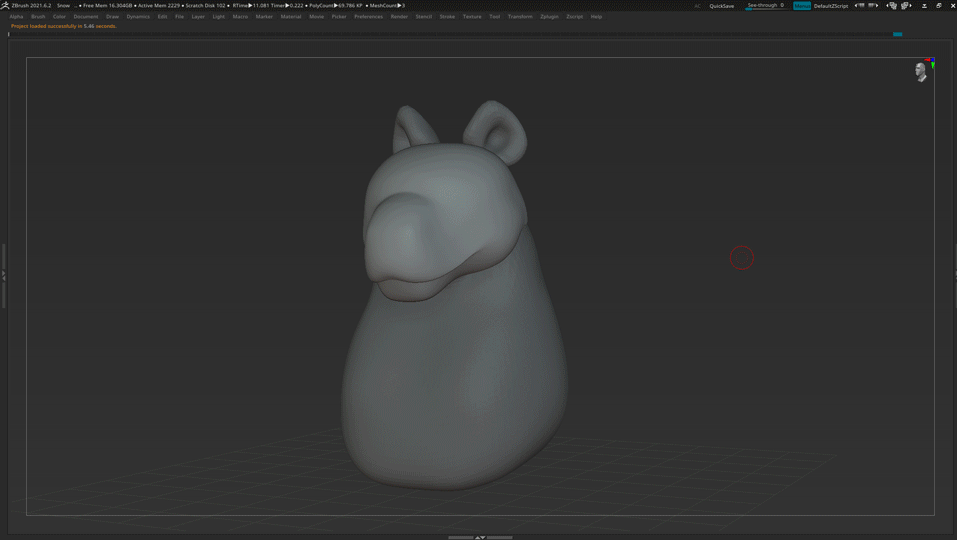Image resolution: width=957 pixels, height=540 pixels.
Task: Open the Stencil menu
Action: pos(424,16)
